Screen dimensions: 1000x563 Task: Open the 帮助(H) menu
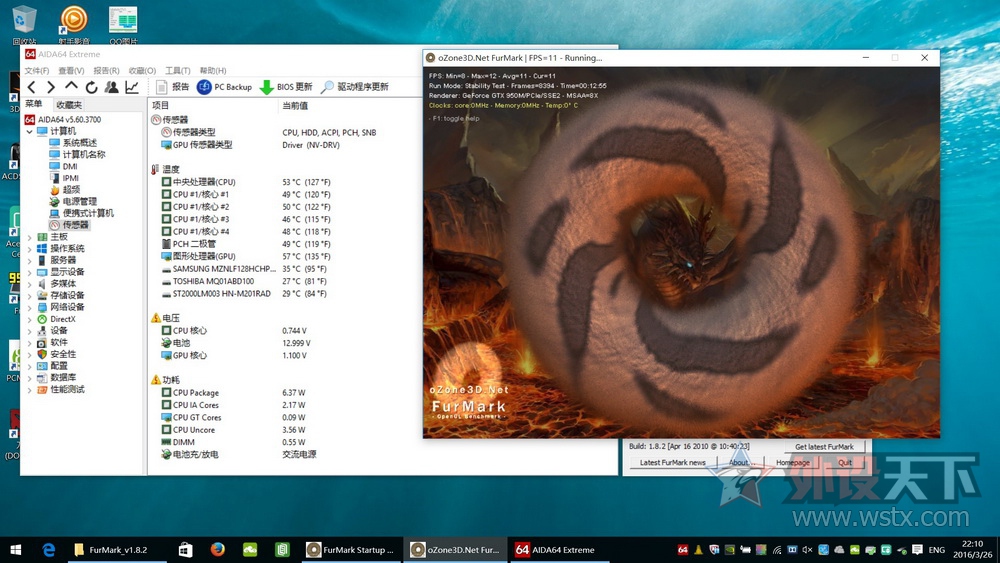213,70
